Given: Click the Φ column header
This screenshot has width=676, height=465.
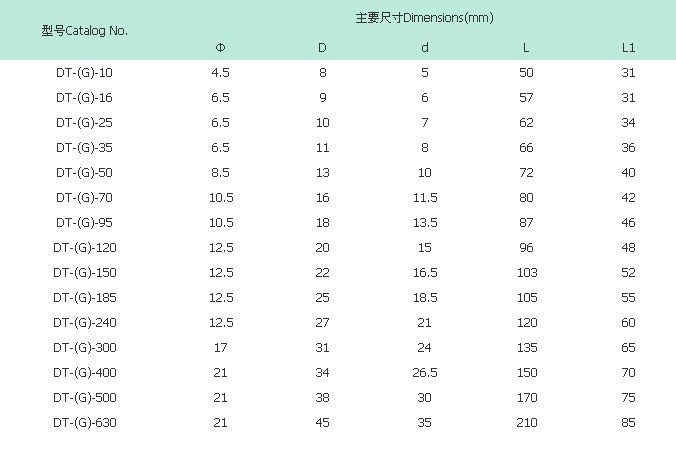Looking at the screenshot, I should (x=221, y=47).
